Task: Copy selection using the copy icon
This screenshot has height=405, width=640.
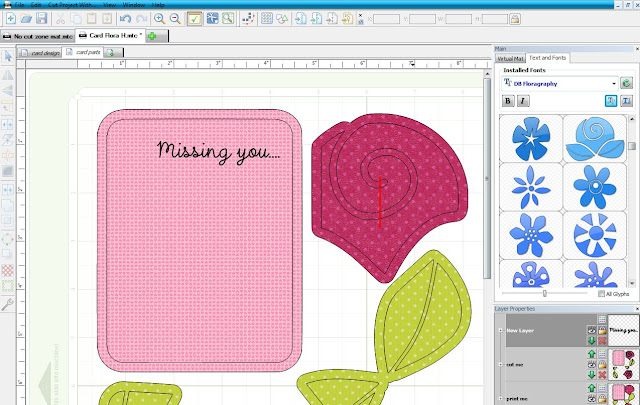Action: point(76,18)
